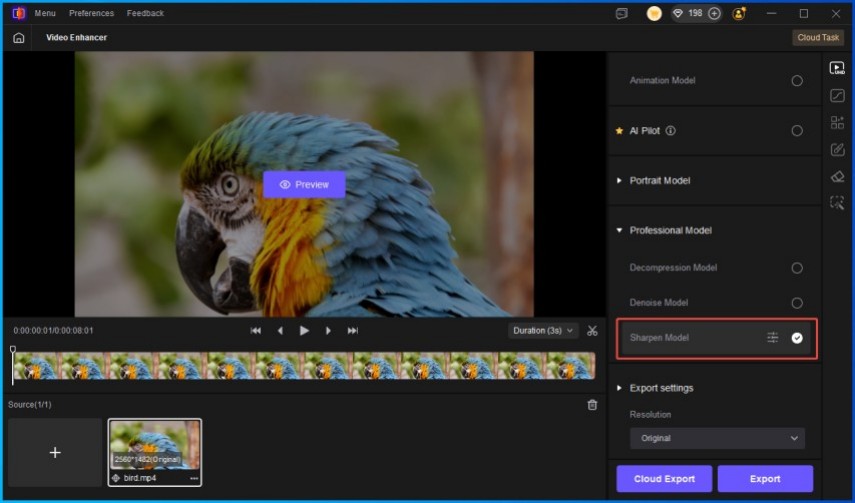Click the Preview button on video

[x=304, y=184]
